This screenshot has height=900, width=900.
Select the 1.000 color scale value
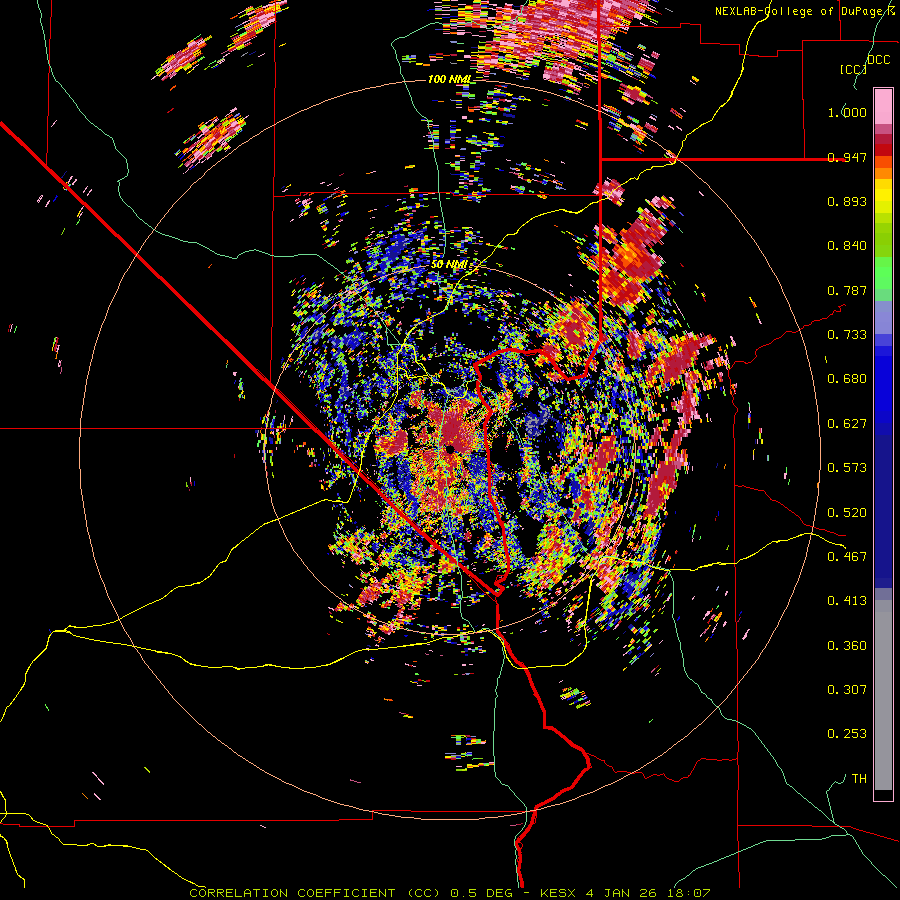tap(847, 112)
